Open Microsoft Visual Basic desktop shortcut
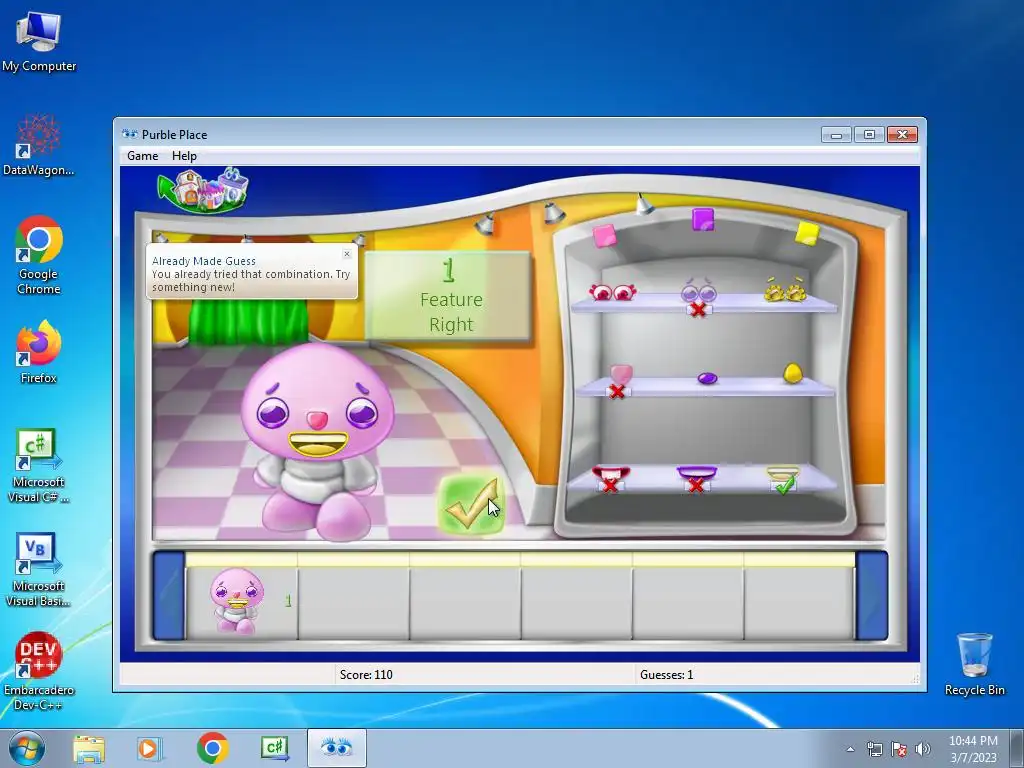The height and width of the screenshot is (768, 1024). coord(39,570)
